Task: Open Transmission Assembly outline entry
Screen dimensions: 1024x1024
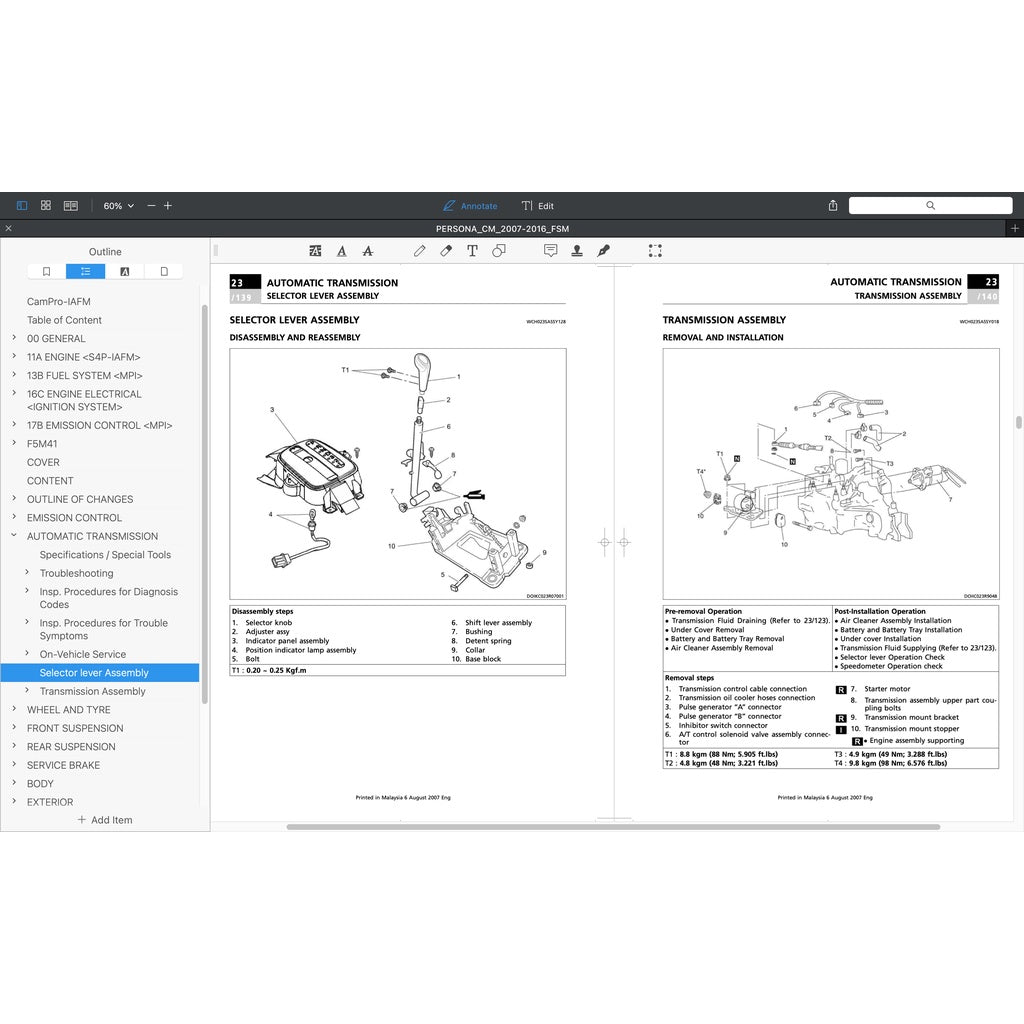Action: pyautogui.click(x=92, y=691)
